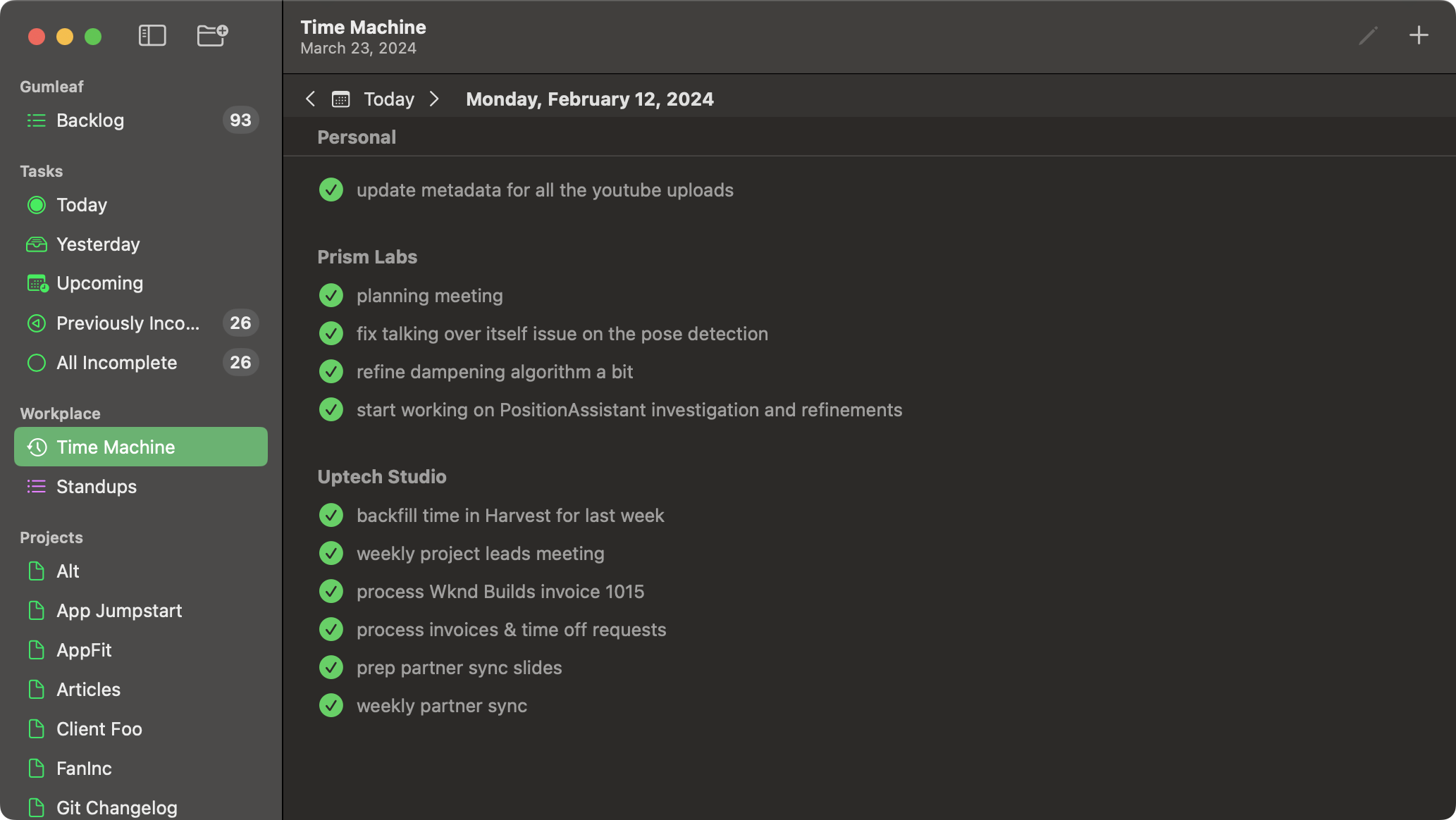
Task: Select Yesterday in Tasks sidebar
Action: coord(98,244)
